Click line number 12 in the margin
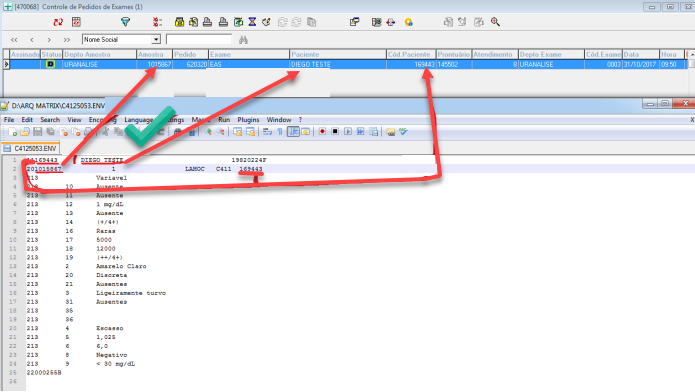The image size is (695, 392). (x=13, y=258)
